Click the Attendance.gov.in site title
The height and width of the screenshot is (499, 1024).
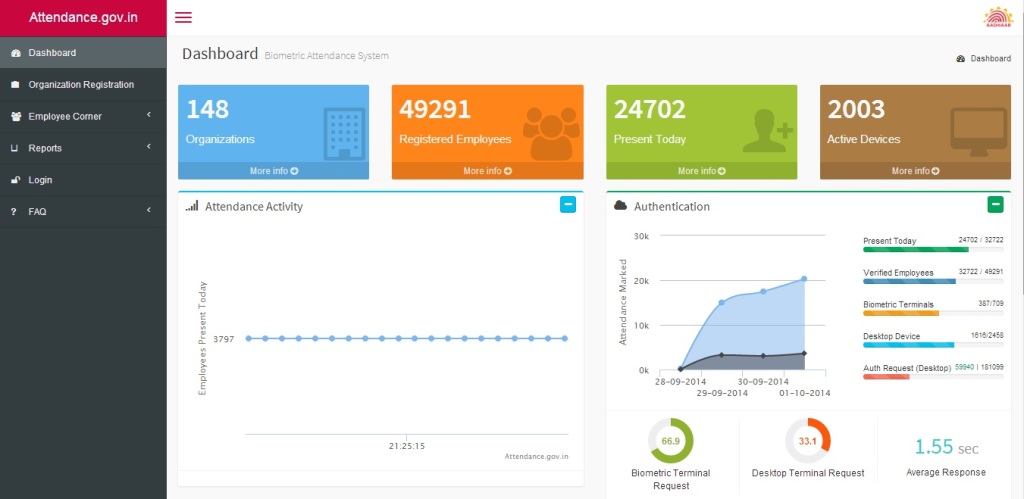pyautogui.click(x=83, y=18)
